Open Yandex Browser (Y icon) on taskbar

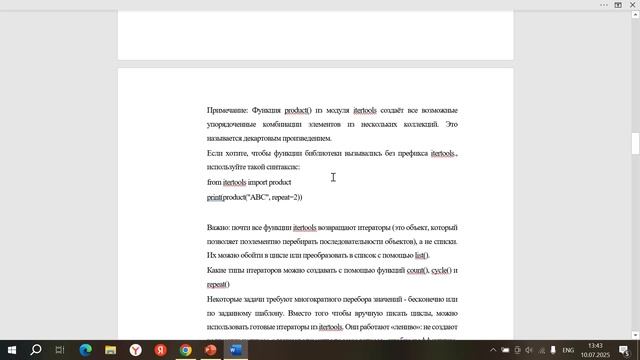[x=136, y=350]
